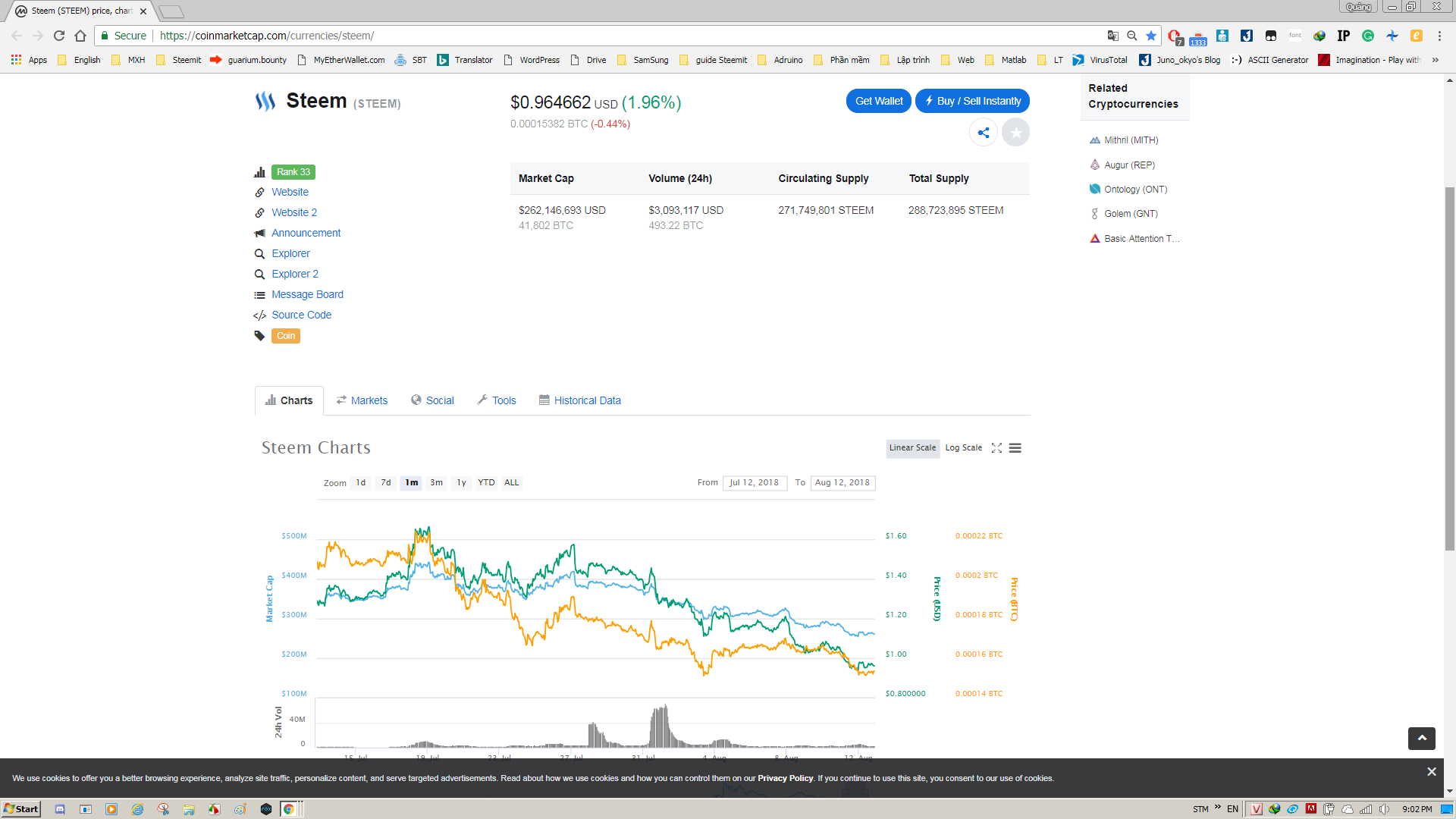Switch to the Historical Data tab
The image size is (1456, 819).
579,400
